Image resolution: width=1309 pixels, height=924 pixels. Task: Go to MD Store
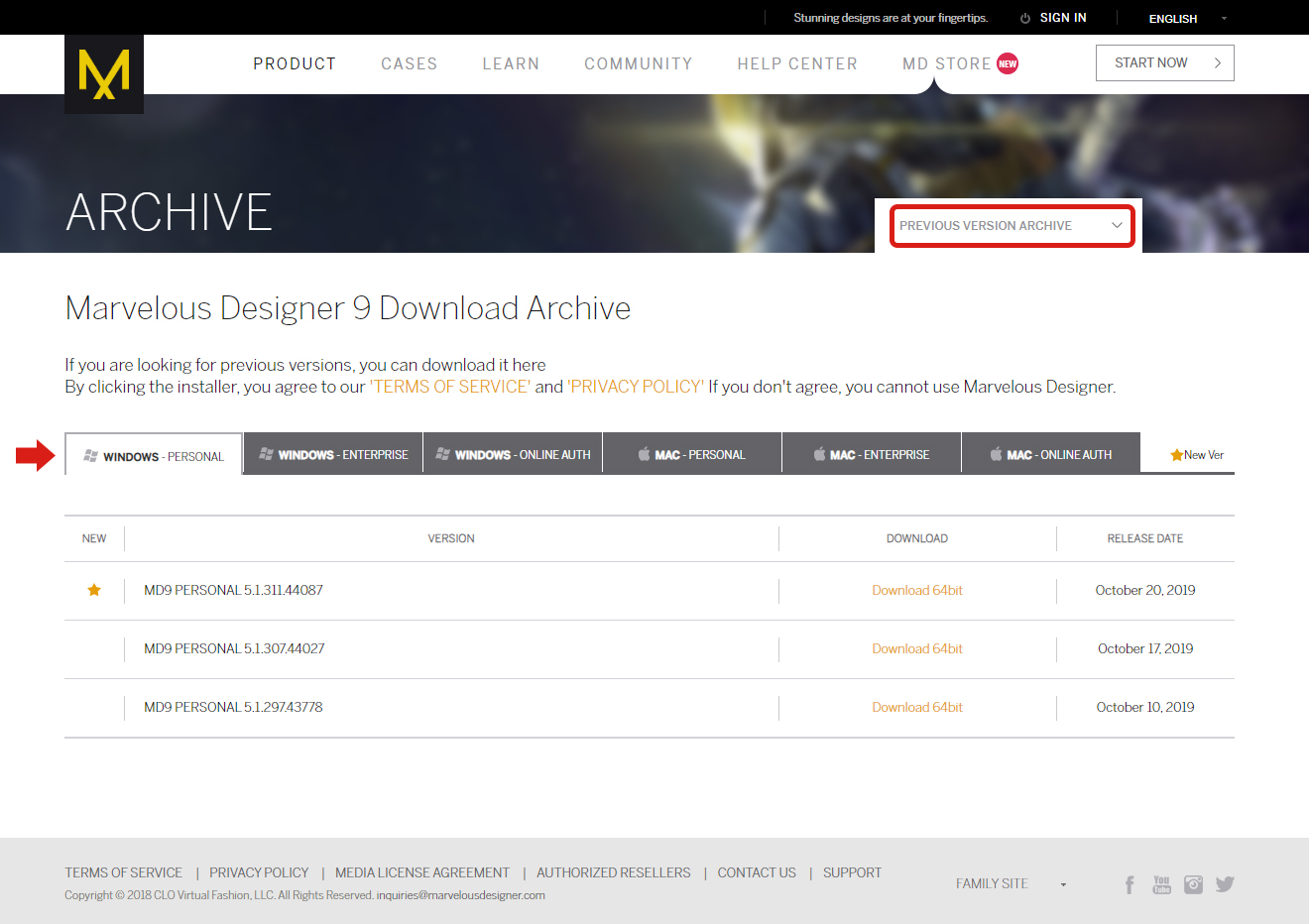click(946, 63)
